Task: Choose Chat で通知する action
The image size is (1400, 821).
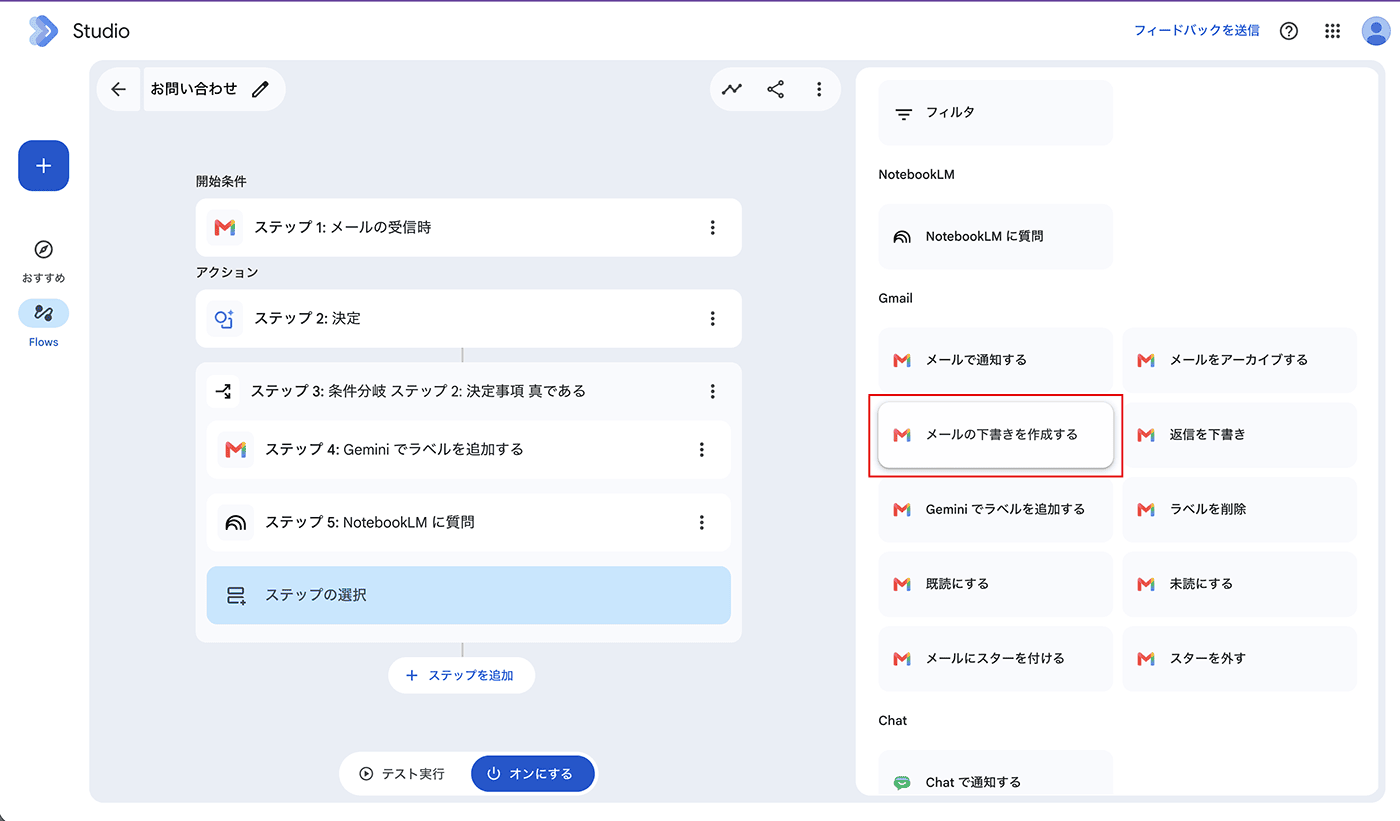Action: 996,774
